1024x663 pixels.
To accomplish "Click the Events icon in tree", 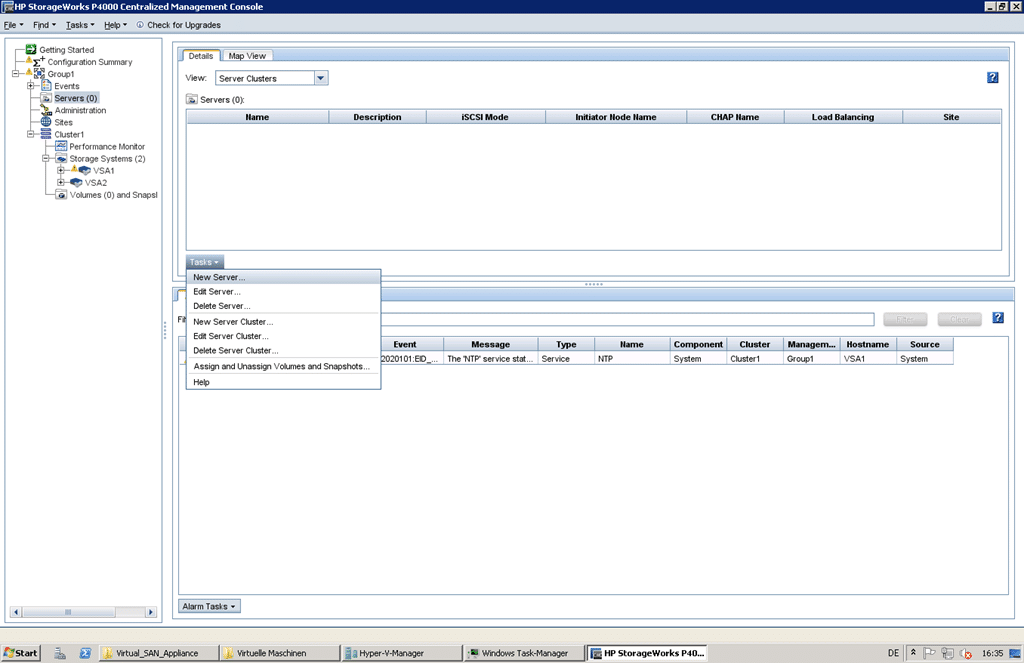I will coord(46,86).
